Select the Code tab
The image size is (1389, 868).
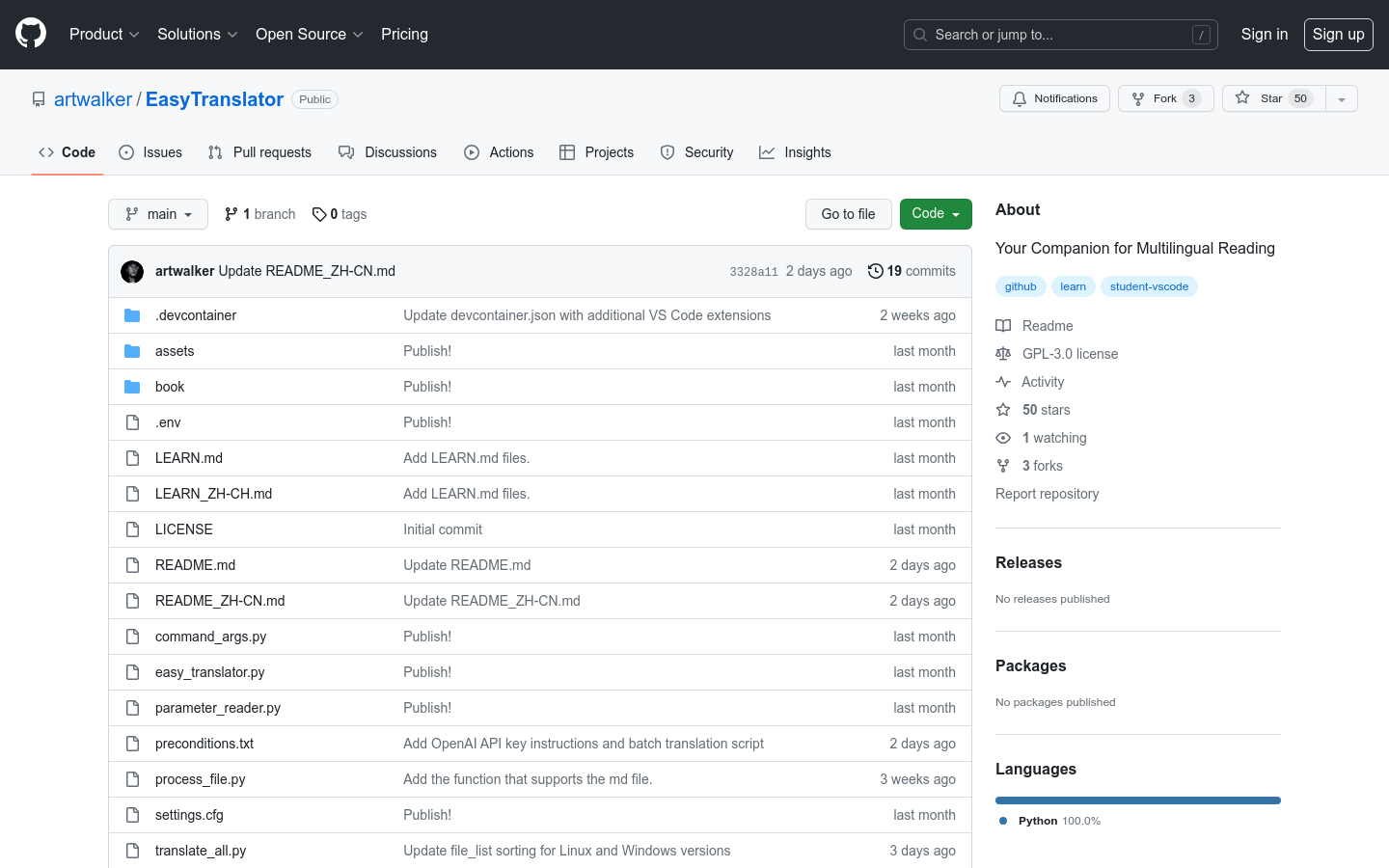pos(68,152)
